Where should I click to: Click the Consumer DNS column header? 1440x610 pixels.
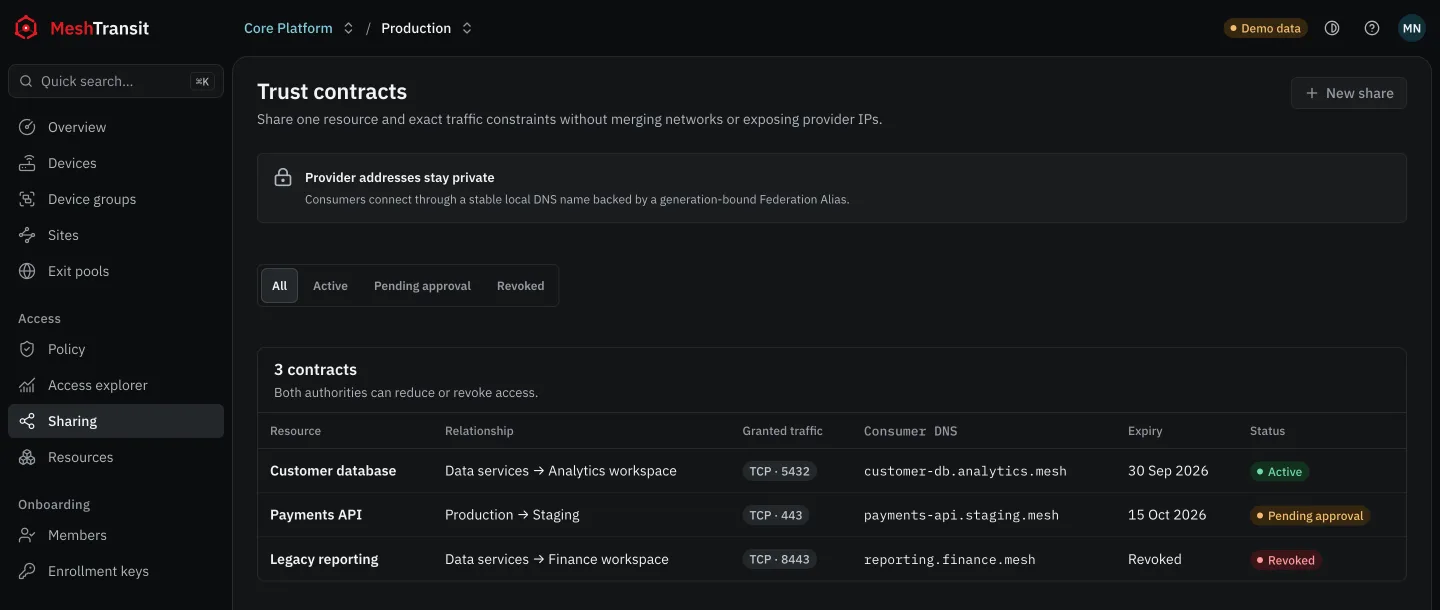pyautogui.click(x=910, y=431)
